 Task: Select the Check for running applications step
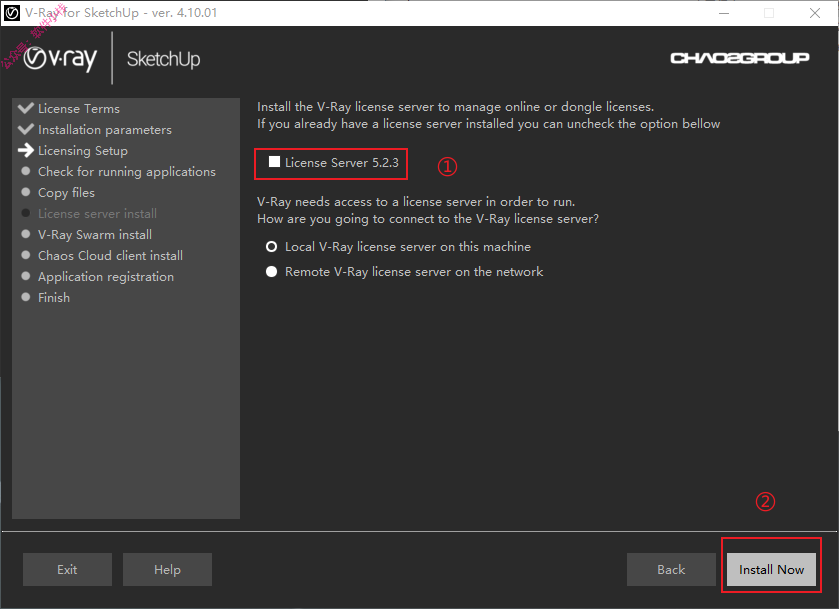pyautogui.click(x=127, y=172)
